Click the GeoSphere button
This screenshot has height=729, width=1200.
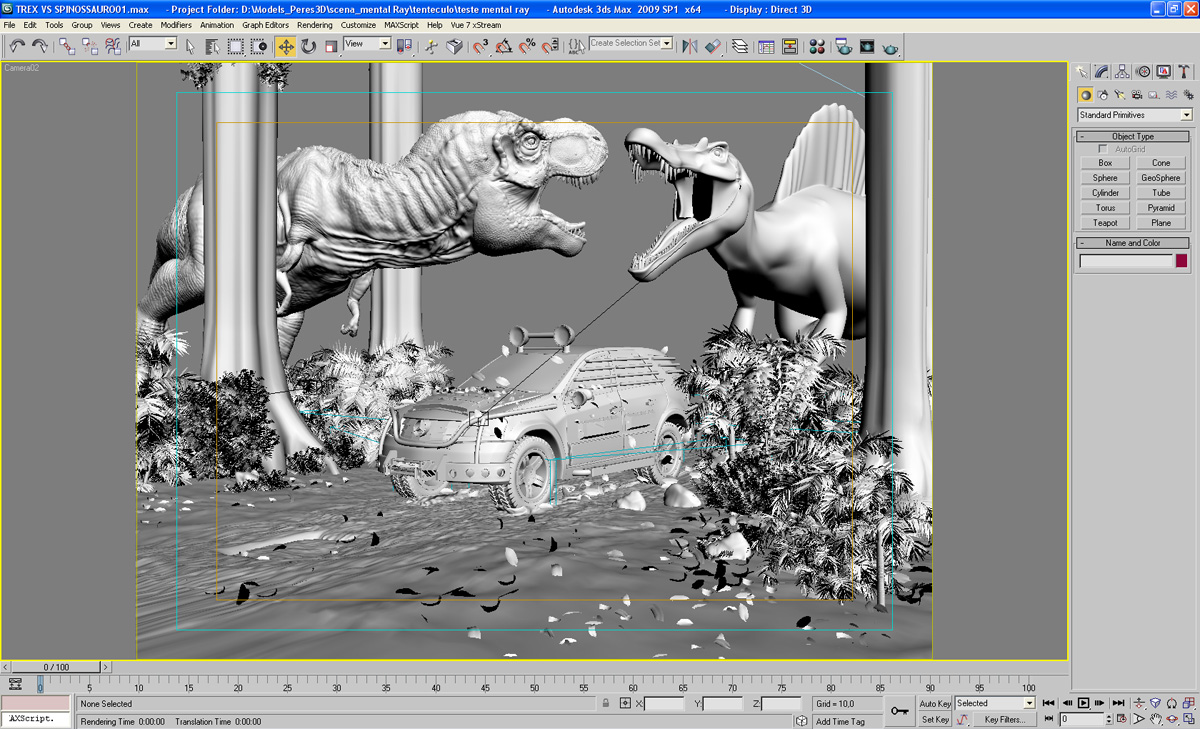[1161, 178]
